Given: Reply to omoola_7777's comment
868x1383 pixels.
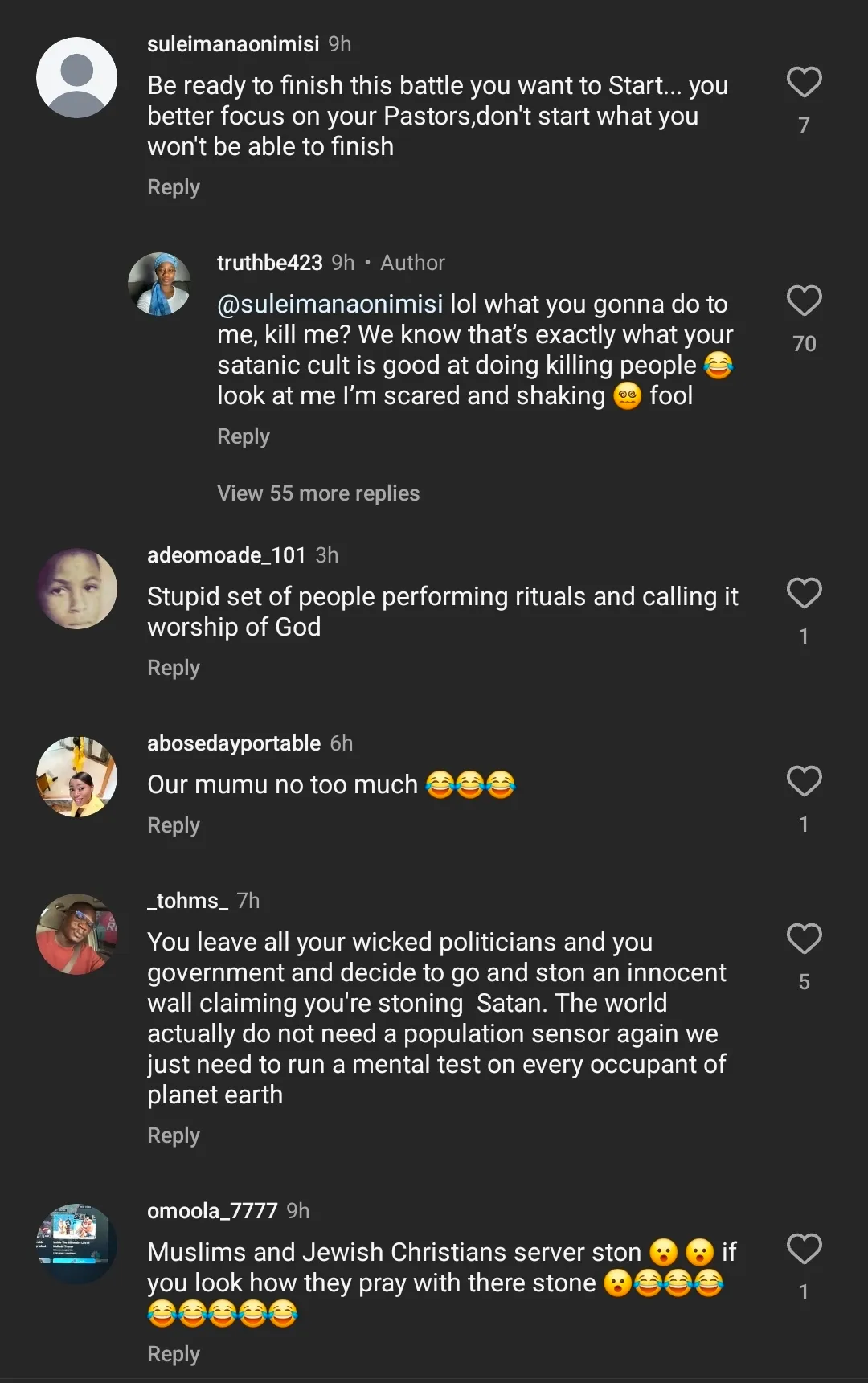Looking at the screenshot, I should (174, 1354).
